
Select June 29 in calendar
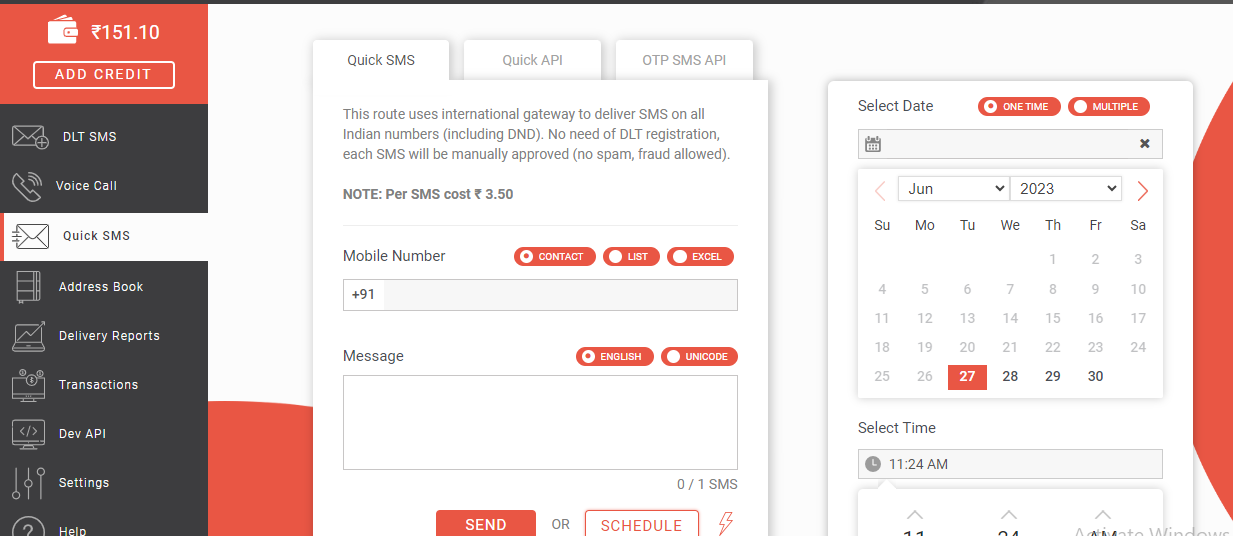(1053, 377)
